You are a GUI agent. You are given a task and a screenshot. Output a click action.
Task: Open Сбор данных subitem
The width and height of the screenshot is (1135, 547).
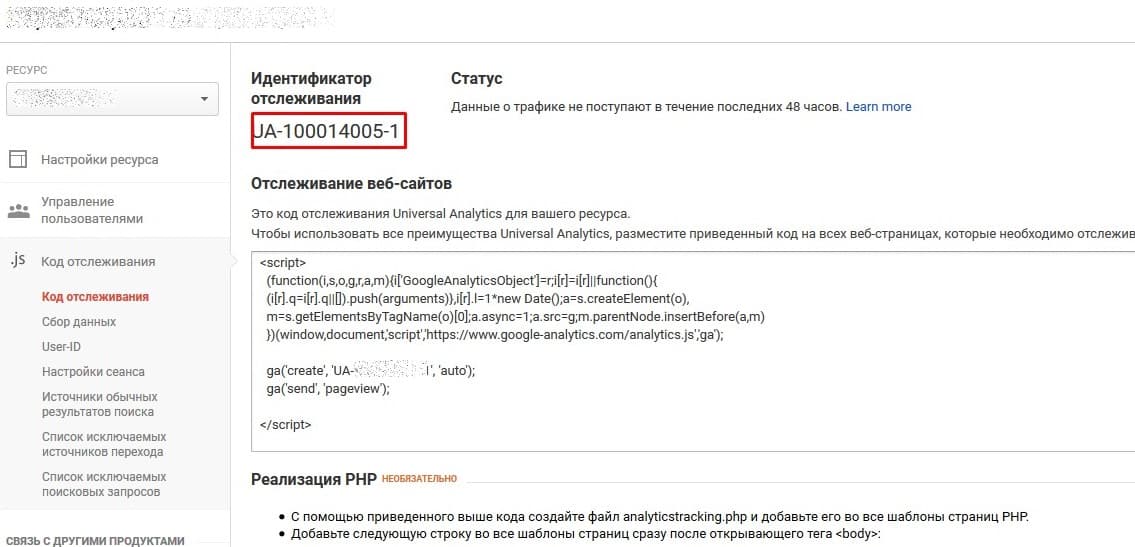coord(79,322)
